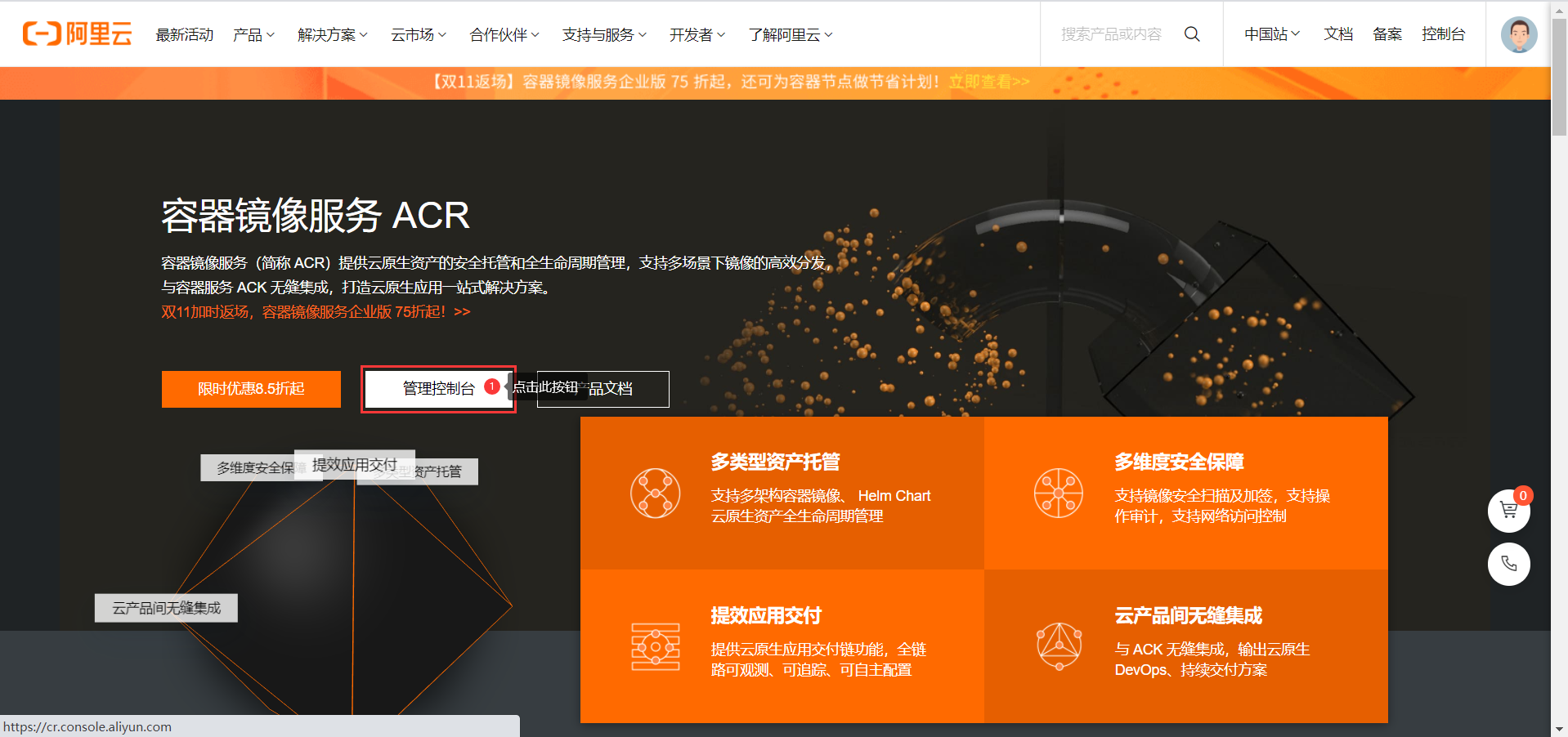Click the 容器镜像服务 ACR page heading
1568x737 pixels.
[316, 216]
